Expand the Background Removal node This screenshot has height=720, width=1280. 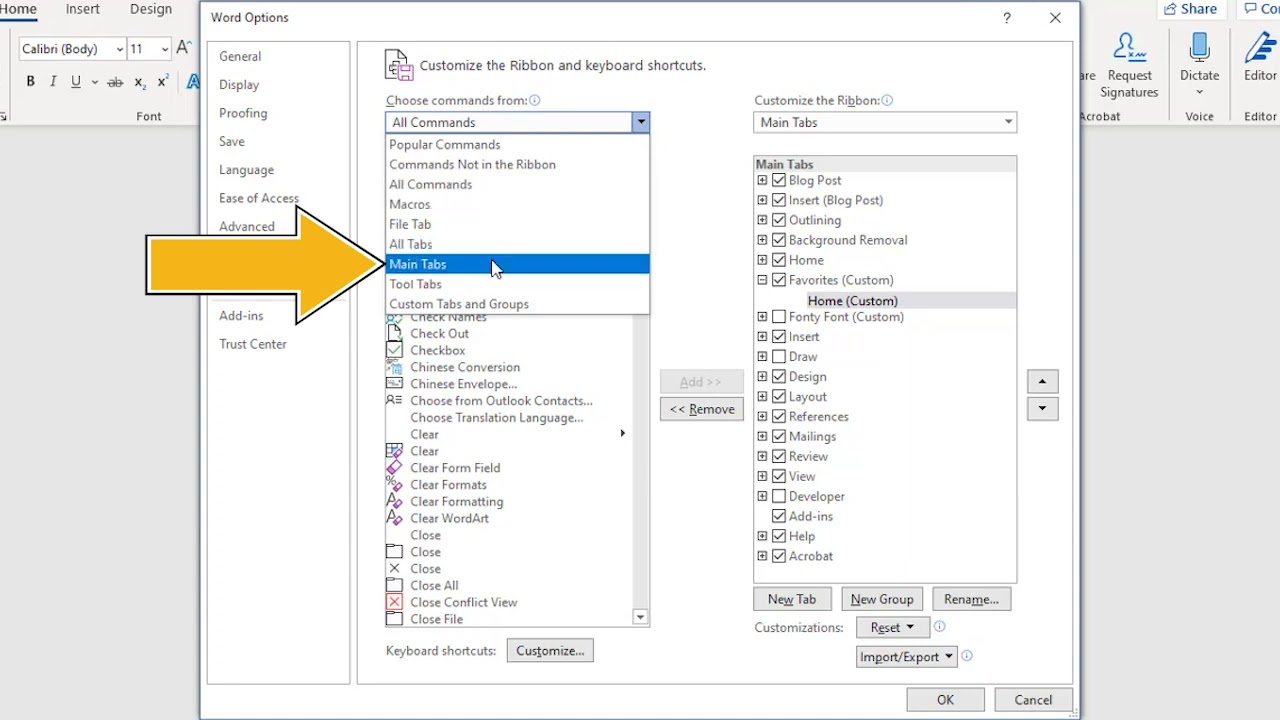click(762, 240)
